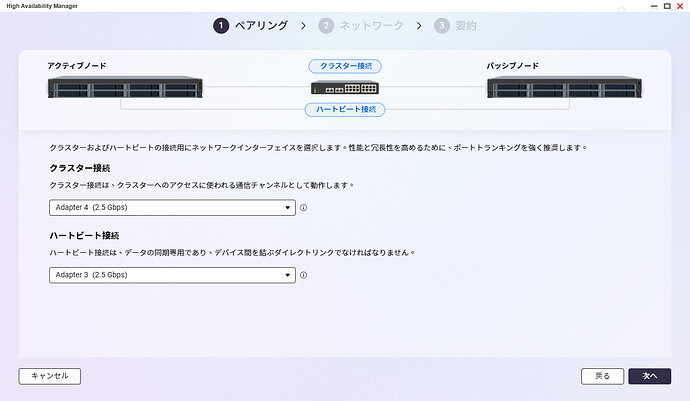Click the info icon beside Adapter 3 dropdown
This screenshot has width=690, height=401.
[x=303, y=275]
